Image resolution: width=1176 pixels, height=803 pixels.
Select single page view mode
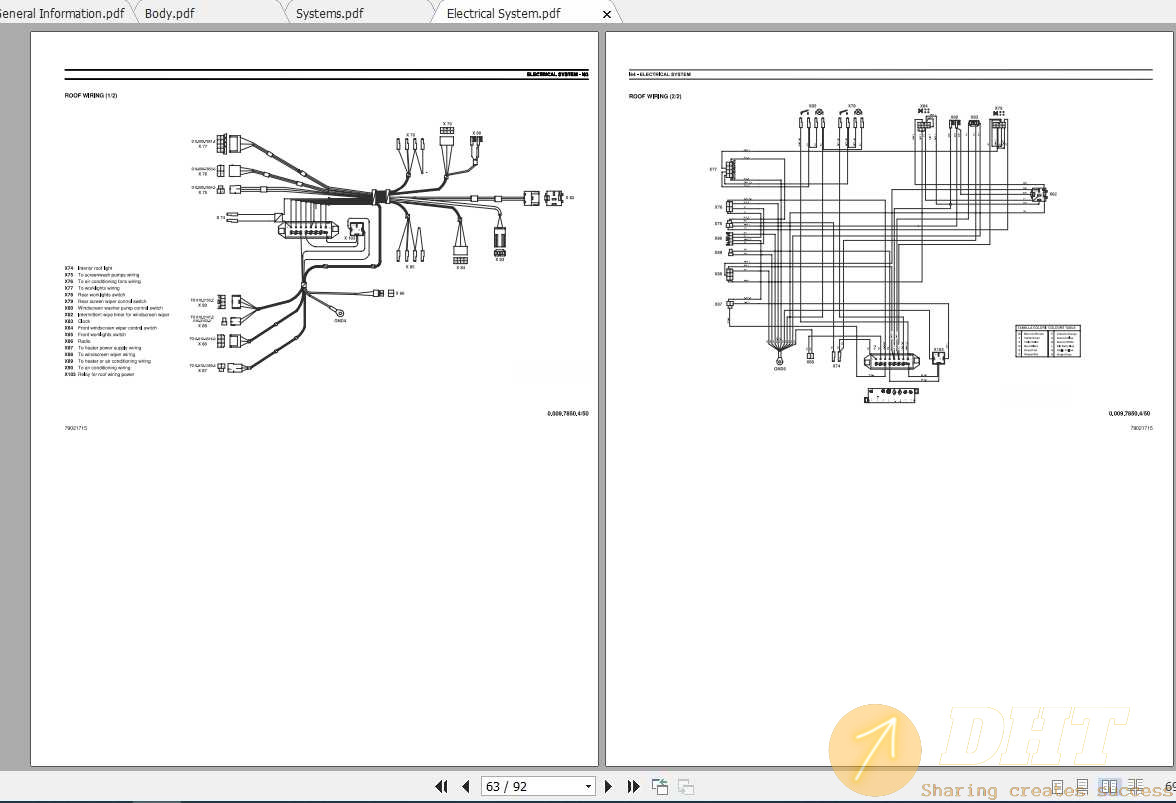point(1057,787)
